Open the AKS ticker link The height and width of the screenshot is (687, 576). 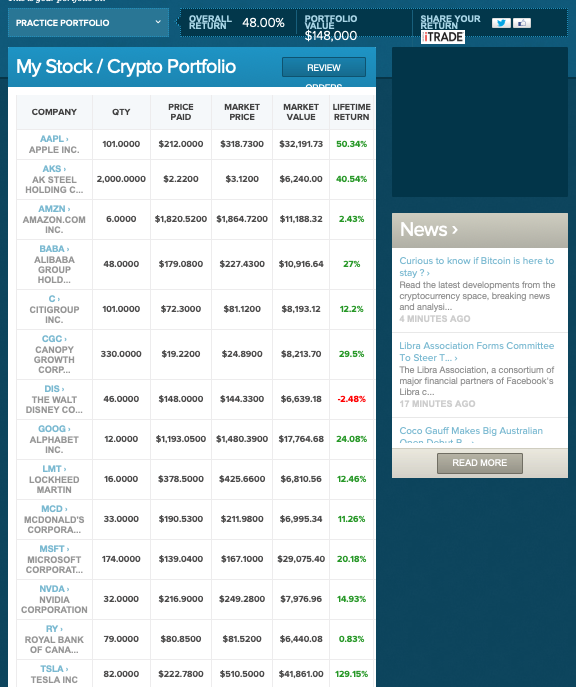tap(54, 169)
